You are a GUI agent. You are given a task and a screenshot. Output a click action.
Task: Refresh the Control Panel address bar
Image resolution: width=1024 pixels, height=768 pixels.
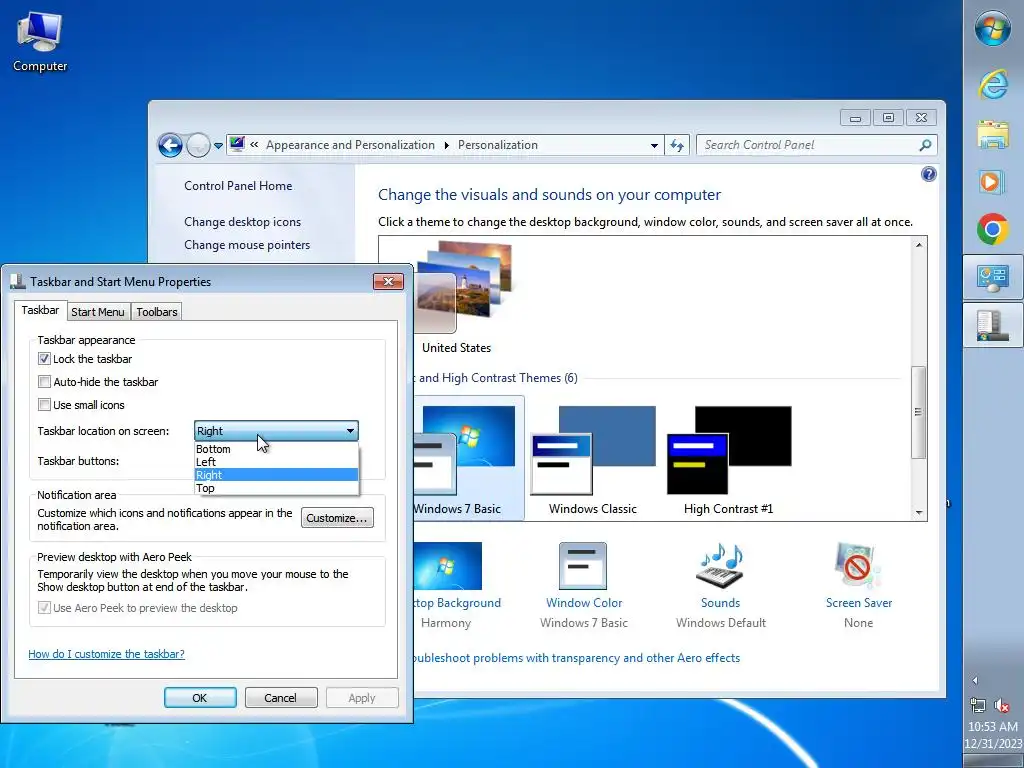pyautogui.click(x=677, y=145)
